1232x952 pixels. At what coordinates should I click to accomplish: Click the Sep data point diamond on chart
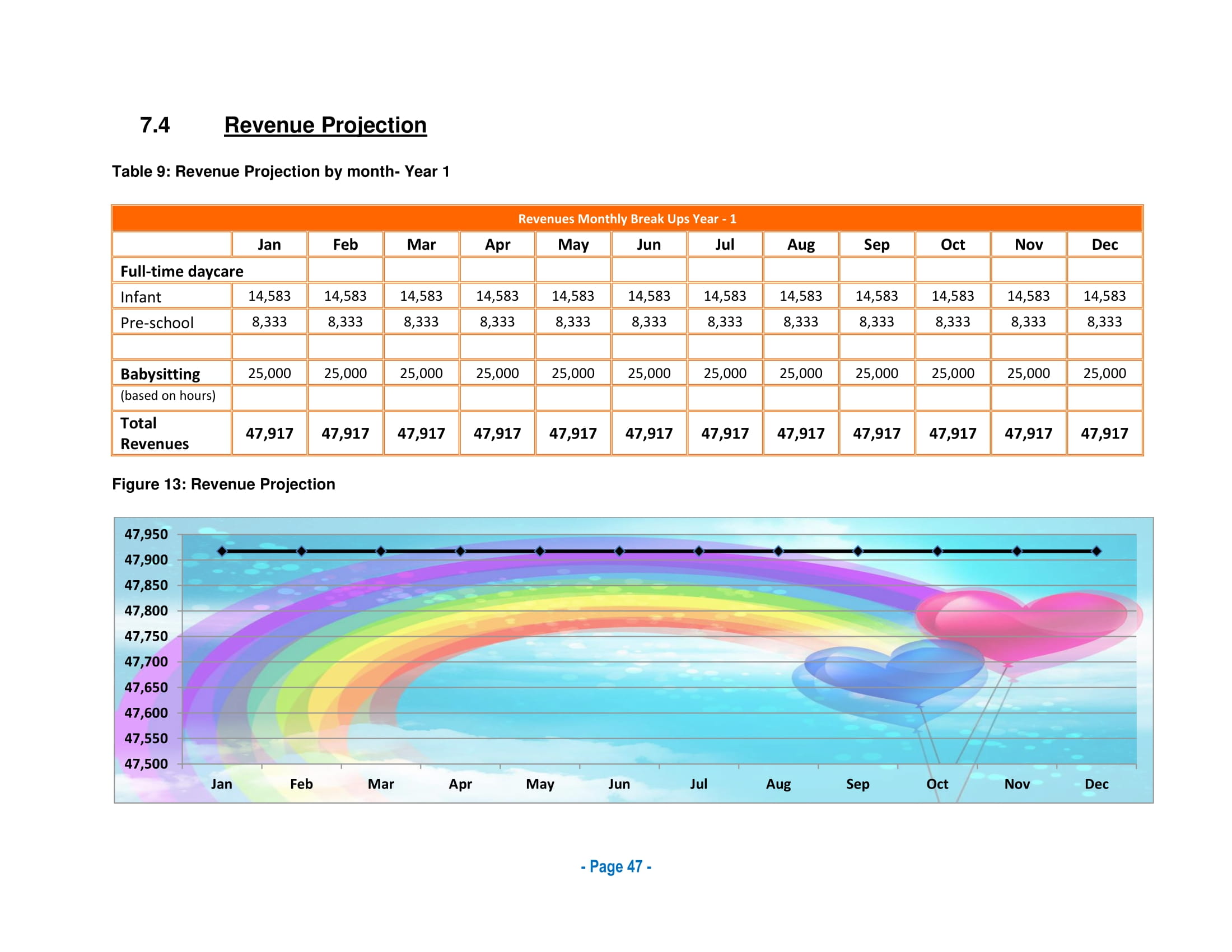point(857,551)
